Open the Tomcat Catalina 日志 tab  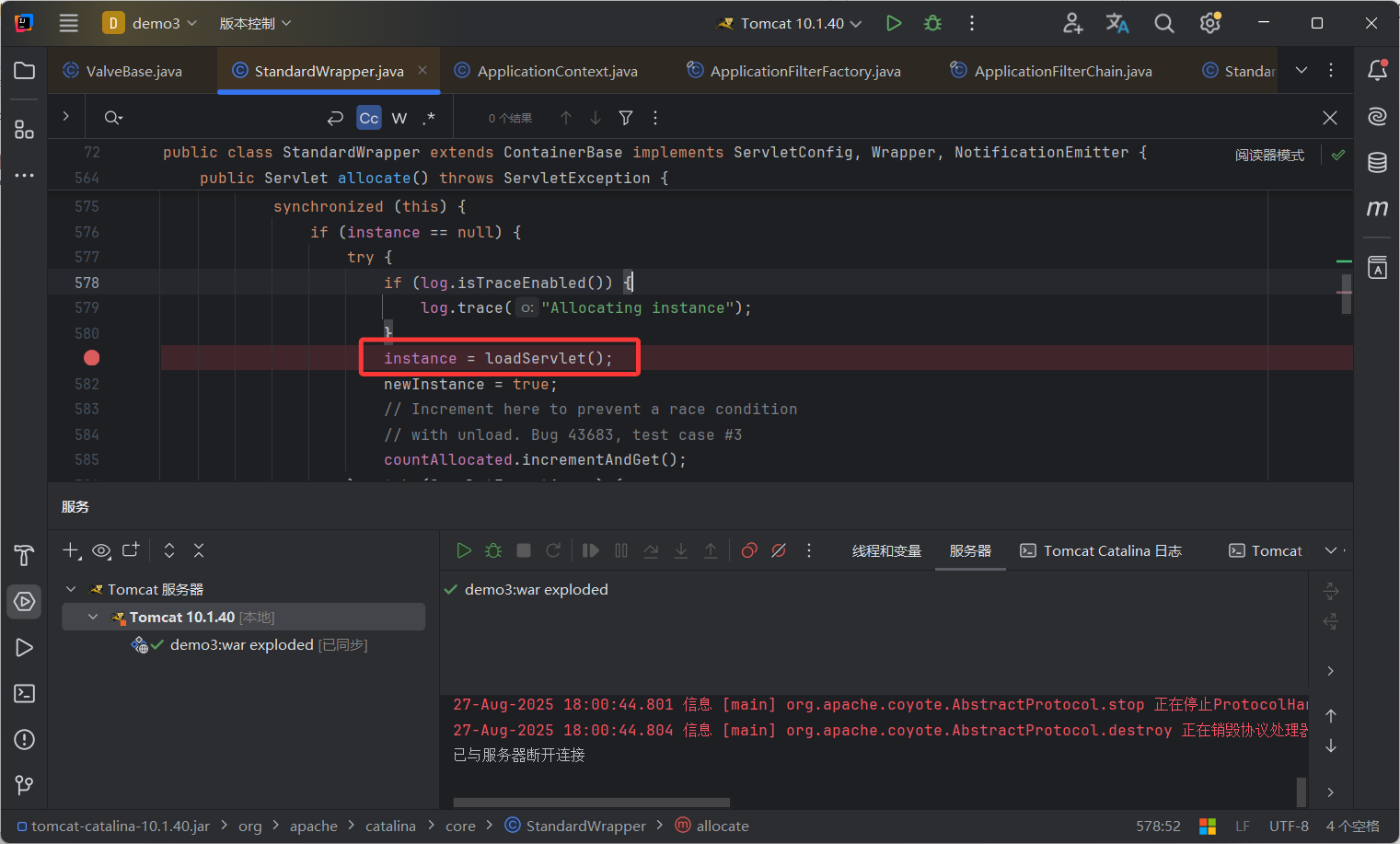(x=1101, y=550)
